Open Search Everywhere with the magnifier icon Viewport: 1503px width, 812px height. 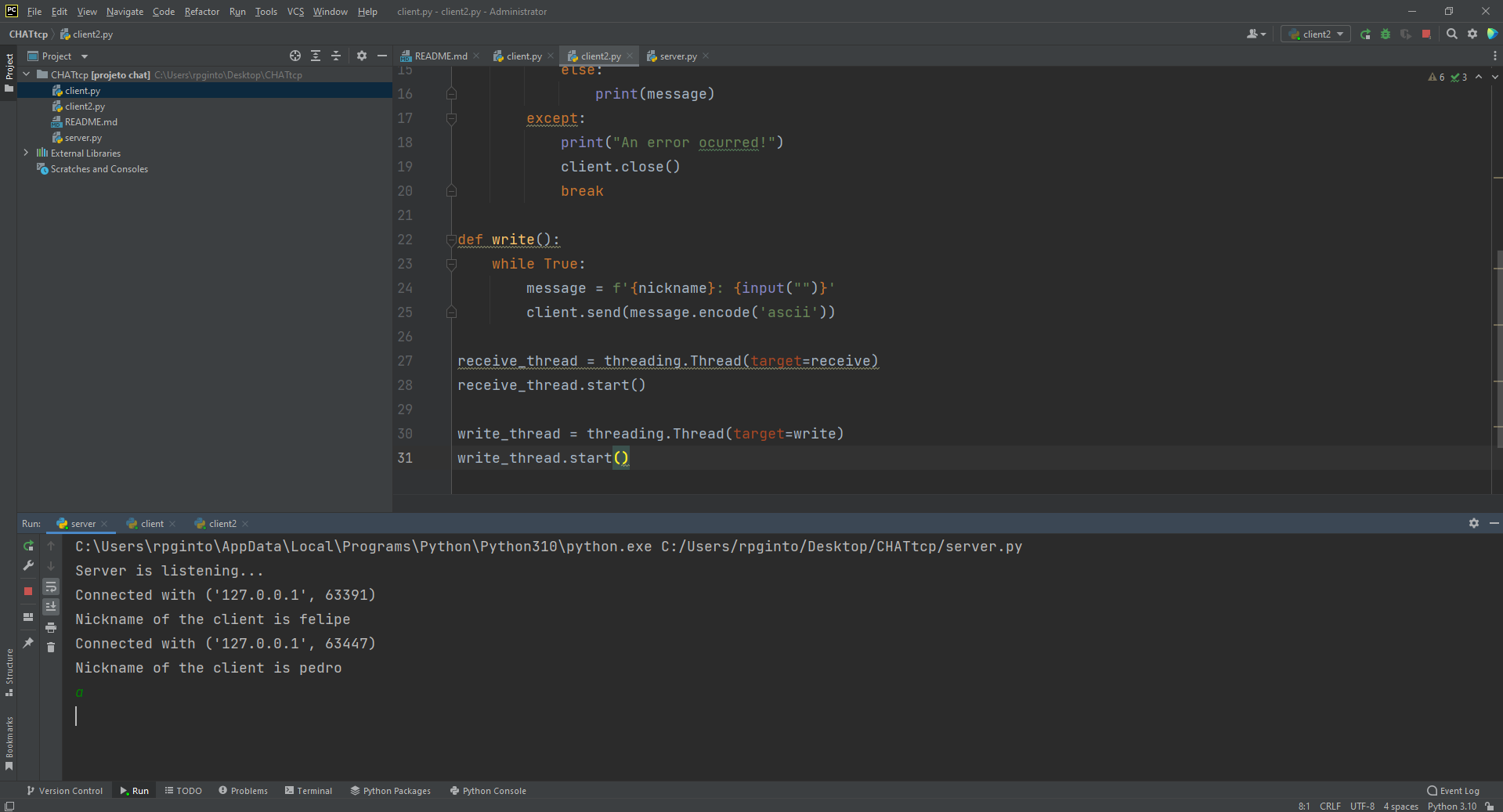click(x=1451, y=34)
